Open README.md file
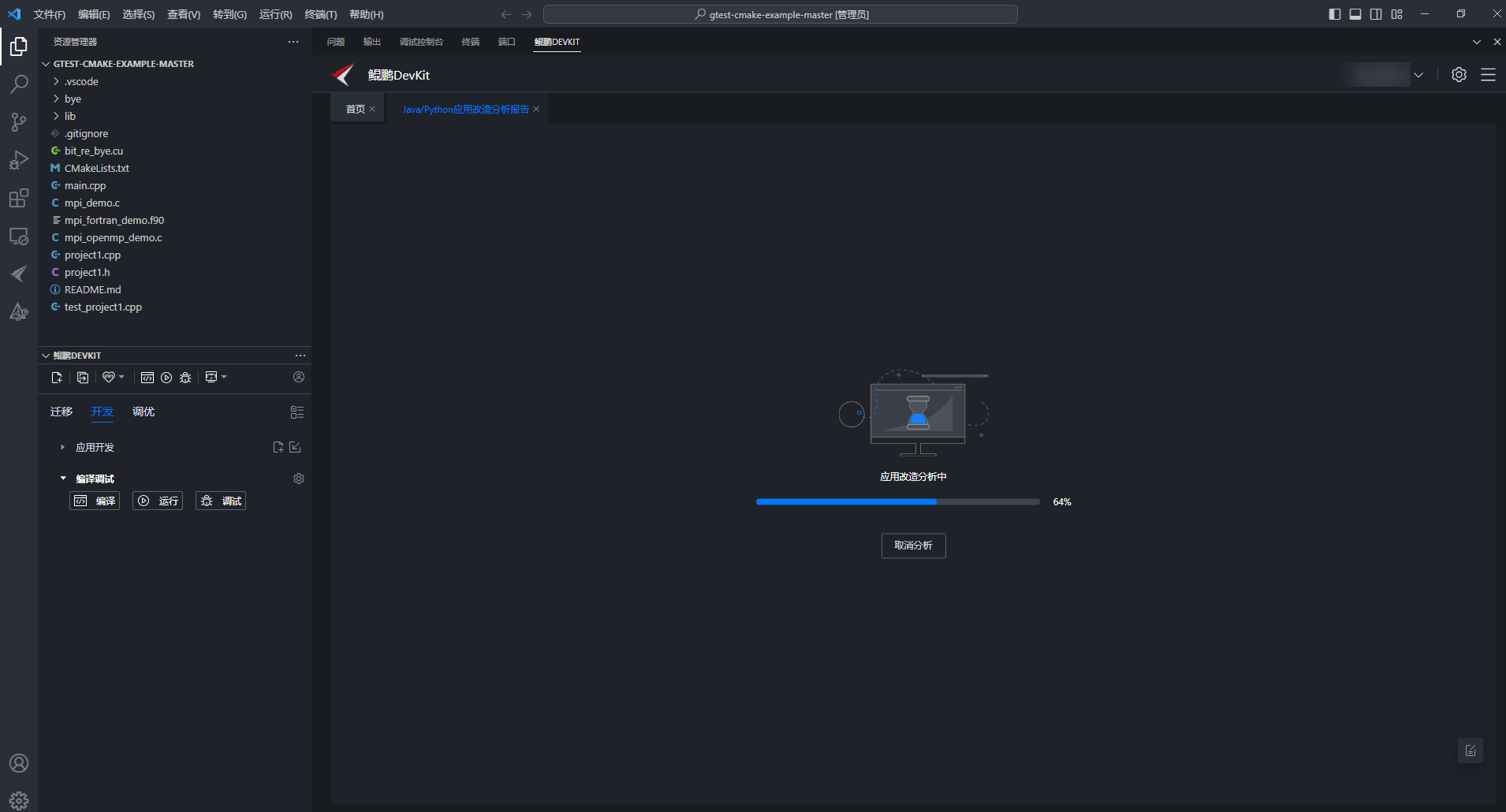 pyautogui.click(x=93, y=289)
